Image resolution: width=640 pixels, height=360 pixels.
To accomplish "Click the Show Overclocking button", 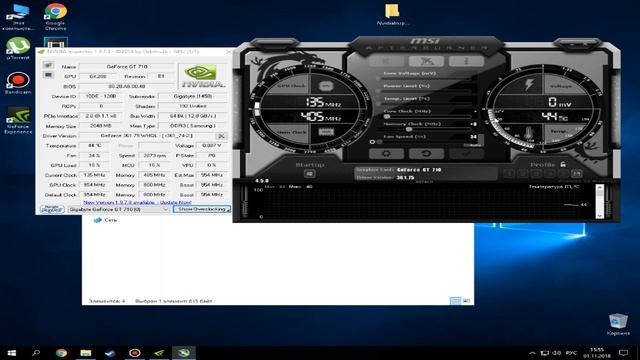I will pyautogui.click(x=202, y=209).
